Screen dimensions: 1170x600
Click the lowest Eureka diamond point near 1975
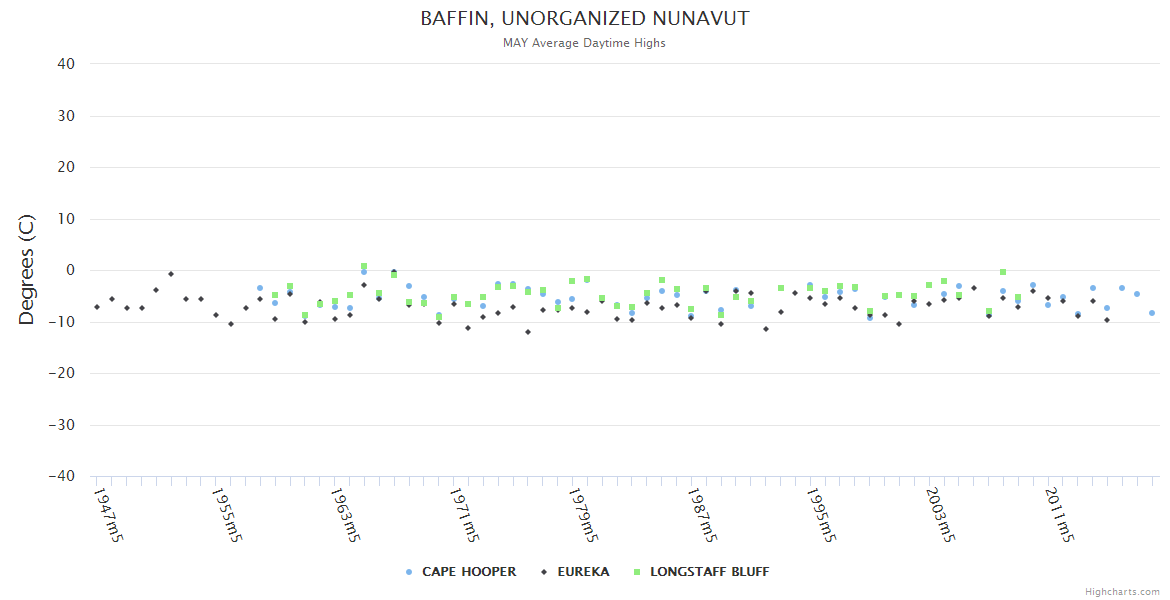tap(528, 332)
